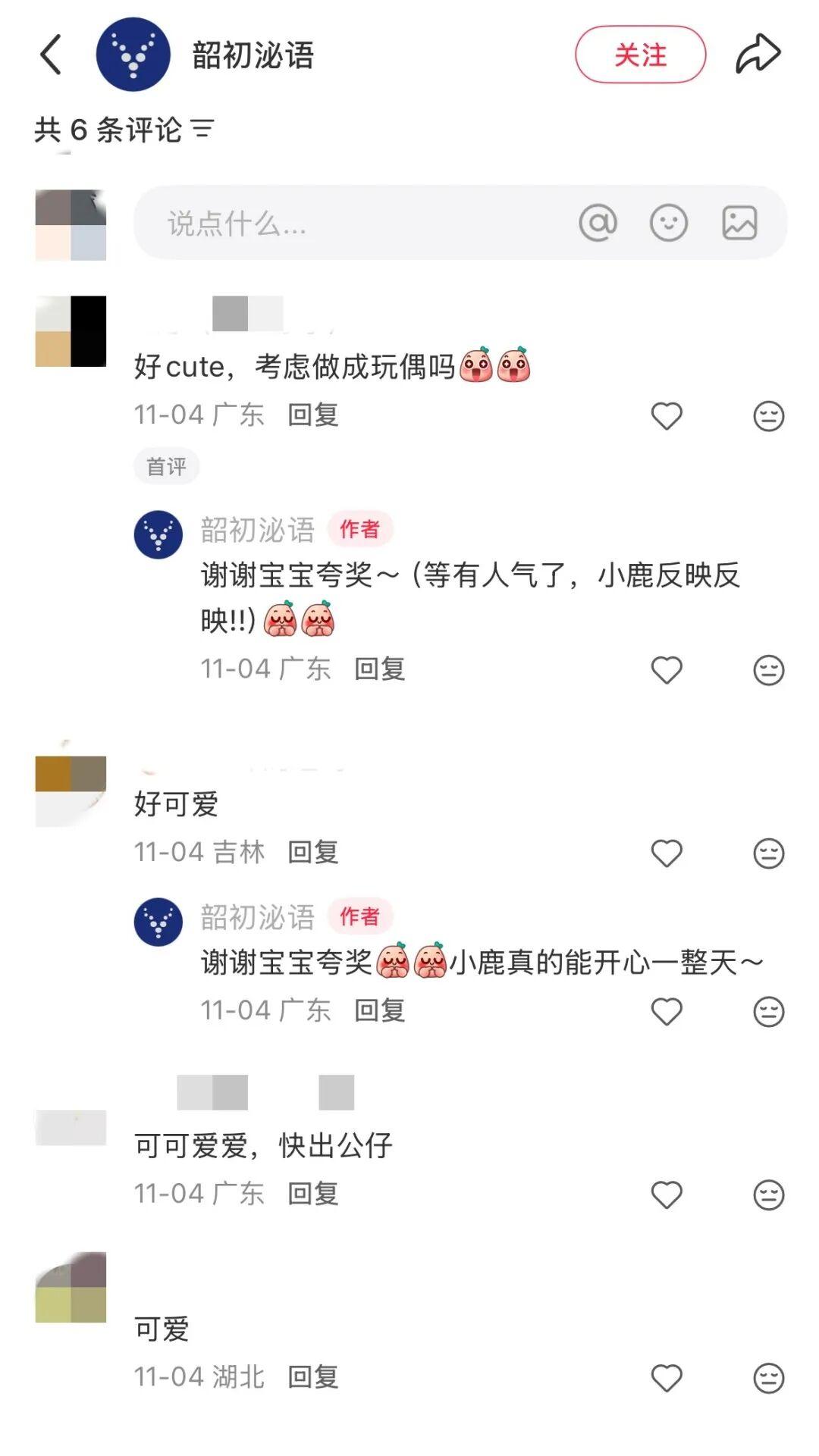Open the image attachment icon

tap(739, 223)
